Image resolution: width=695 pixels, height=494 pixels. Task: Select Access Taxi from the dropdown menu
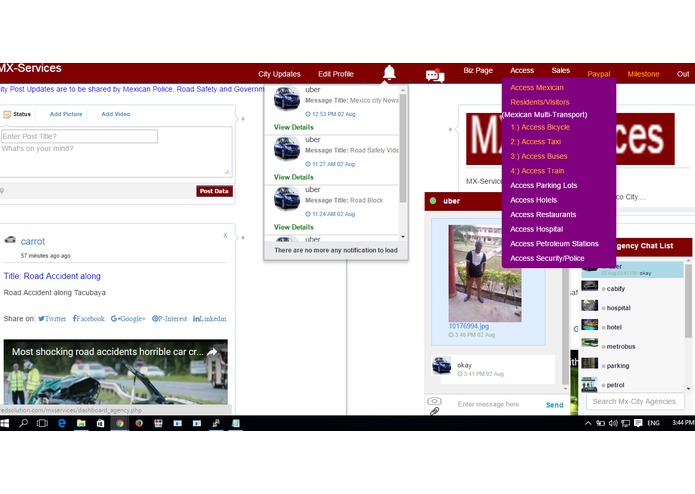tap(535, 142)
